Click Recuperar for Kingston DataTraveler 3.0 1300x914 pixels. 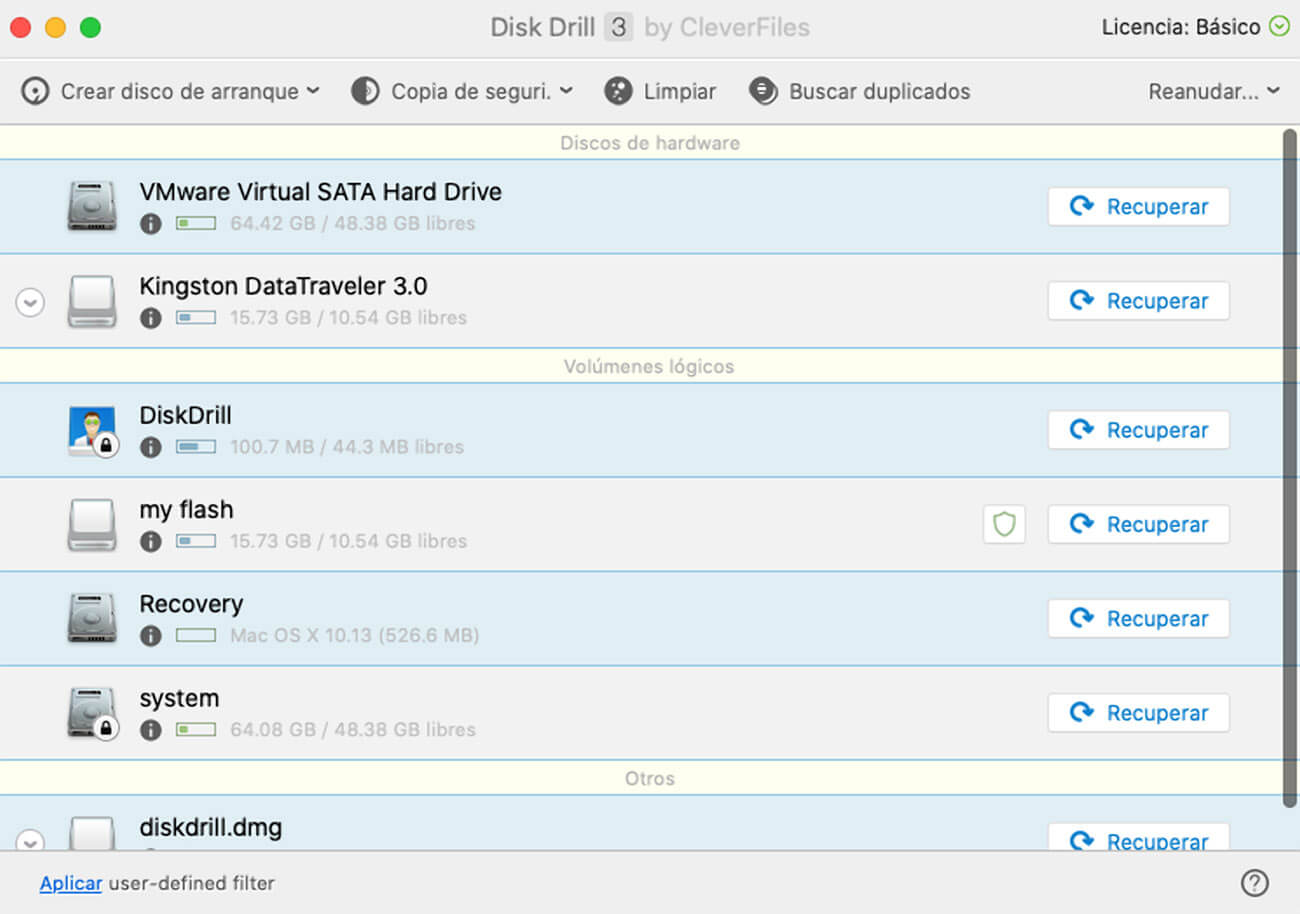[x=1138, y=301]
